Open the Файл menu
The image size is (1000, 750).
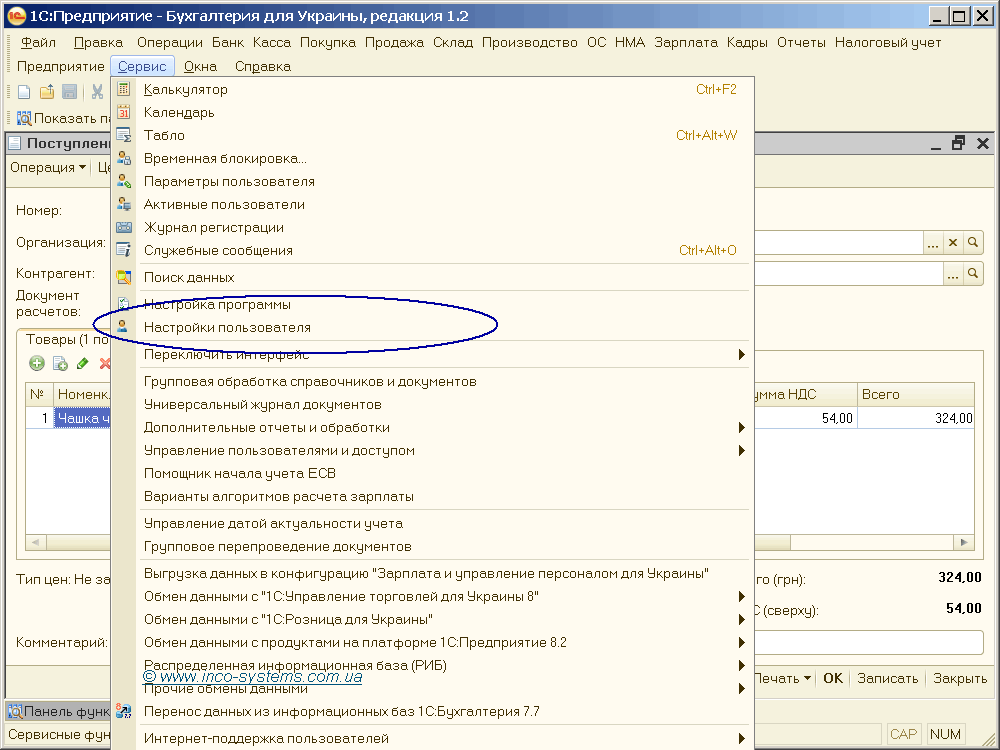click(x=38, y=42)
